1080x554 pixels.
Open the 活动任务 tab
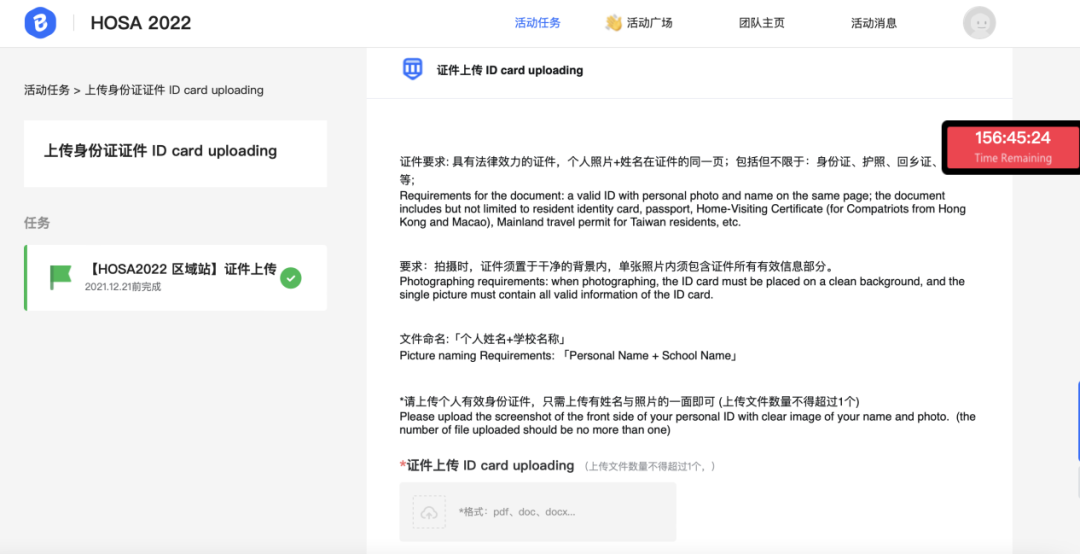coord(538,23)
